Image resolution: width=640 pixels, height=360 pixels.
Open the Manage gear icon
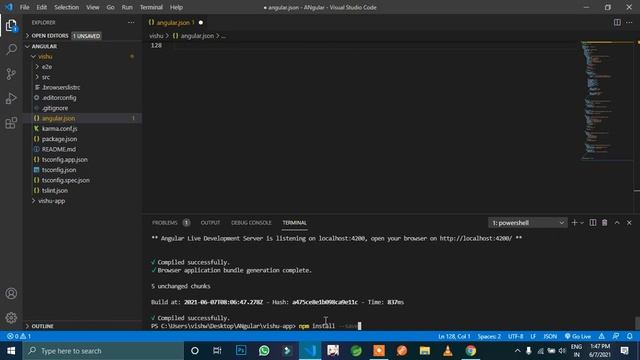pos(11,318)
